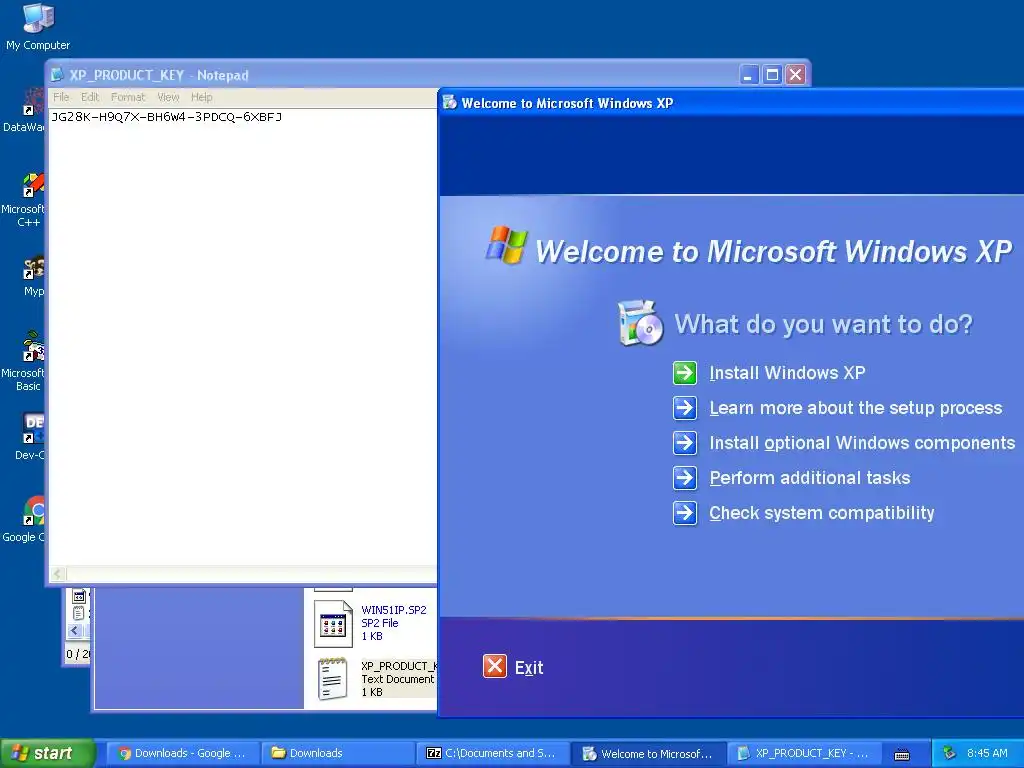The image size is (1024, 768).
Task: Open the DataWa desktop shortcut
Action: tap(33, 103)
